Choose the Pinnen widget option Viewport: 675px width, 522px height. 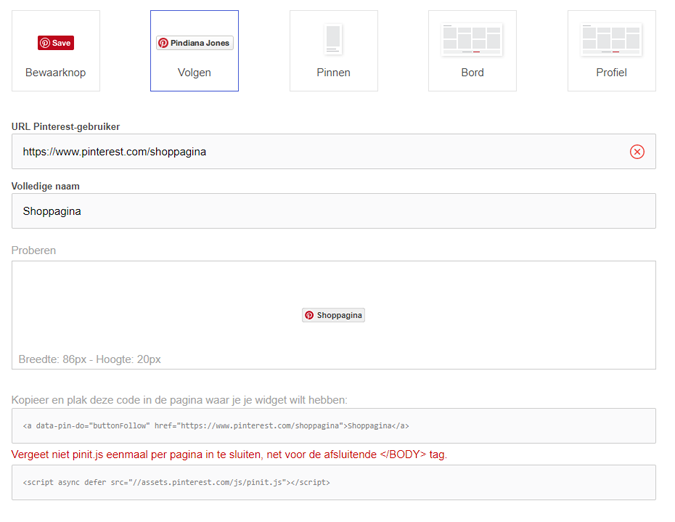tap(334, 51)
